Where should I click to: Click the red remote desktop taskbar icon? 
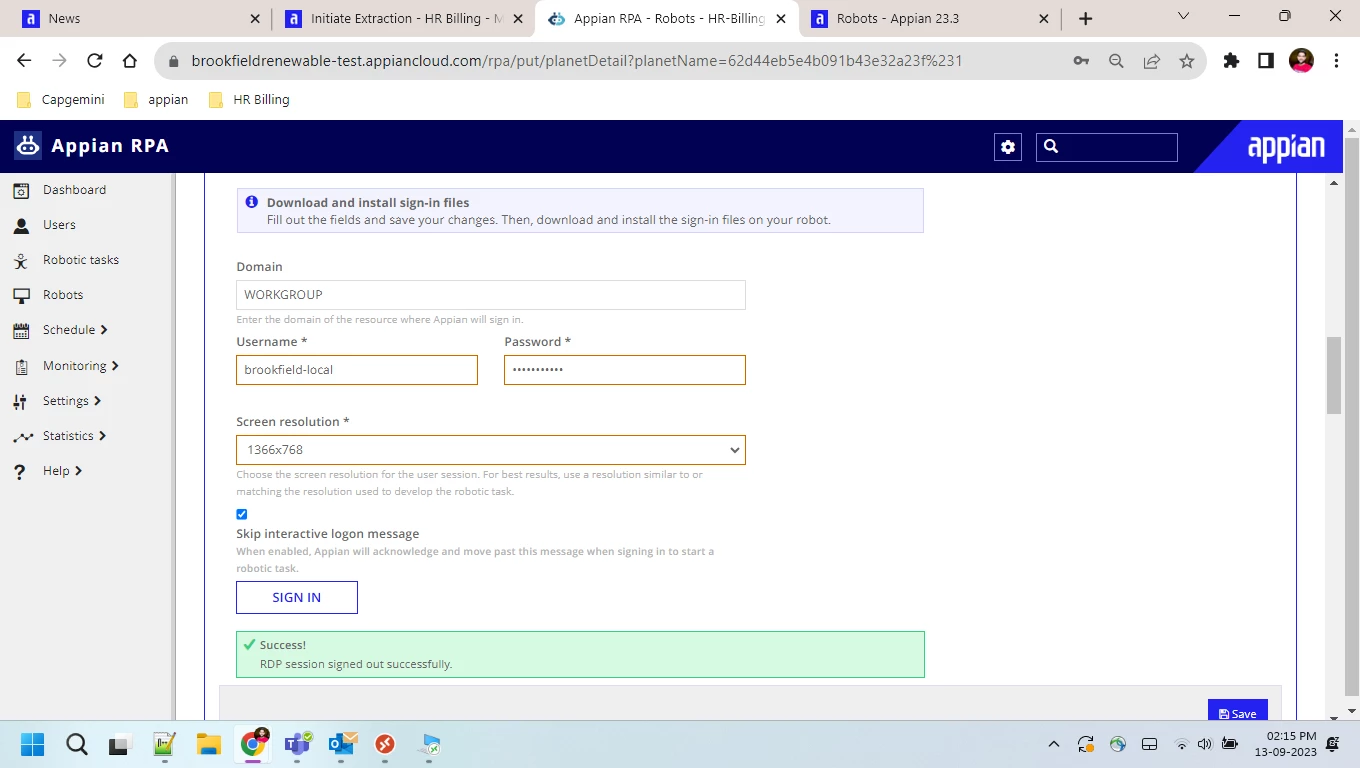[x=385, y=744]
